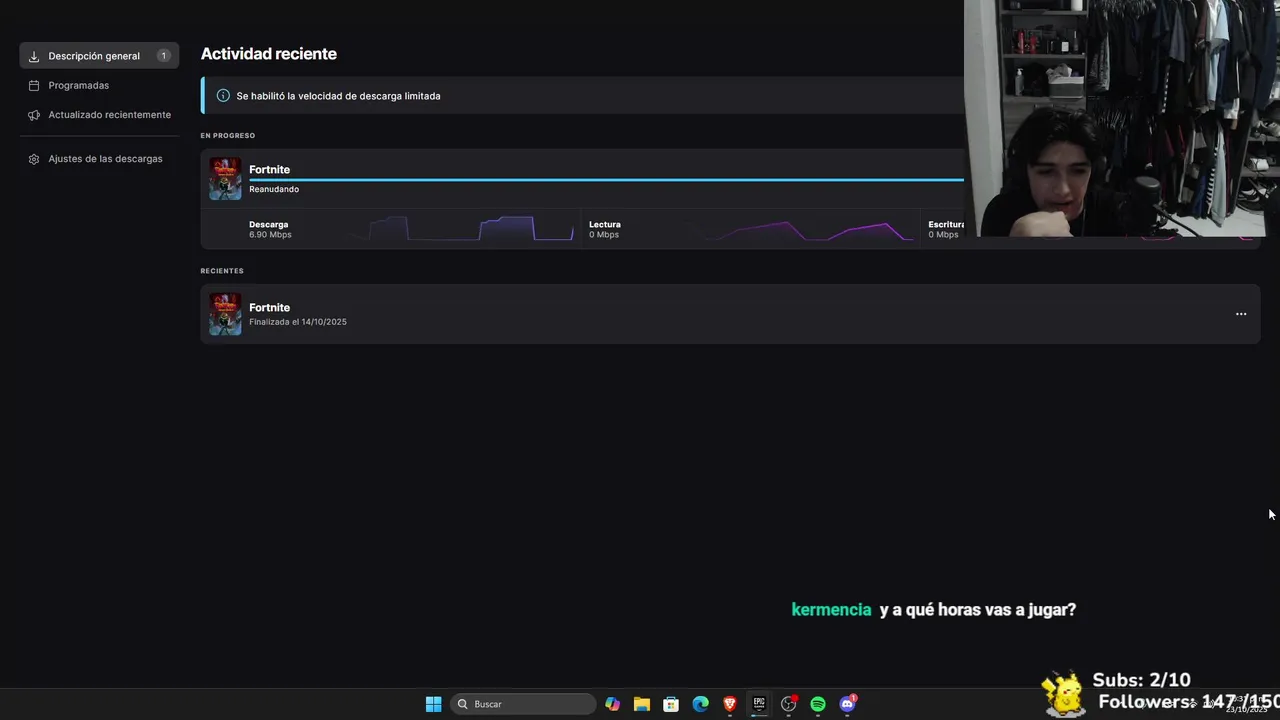
Task: Click the badge showing 1 on Descripción general
Action: point(163,56)
